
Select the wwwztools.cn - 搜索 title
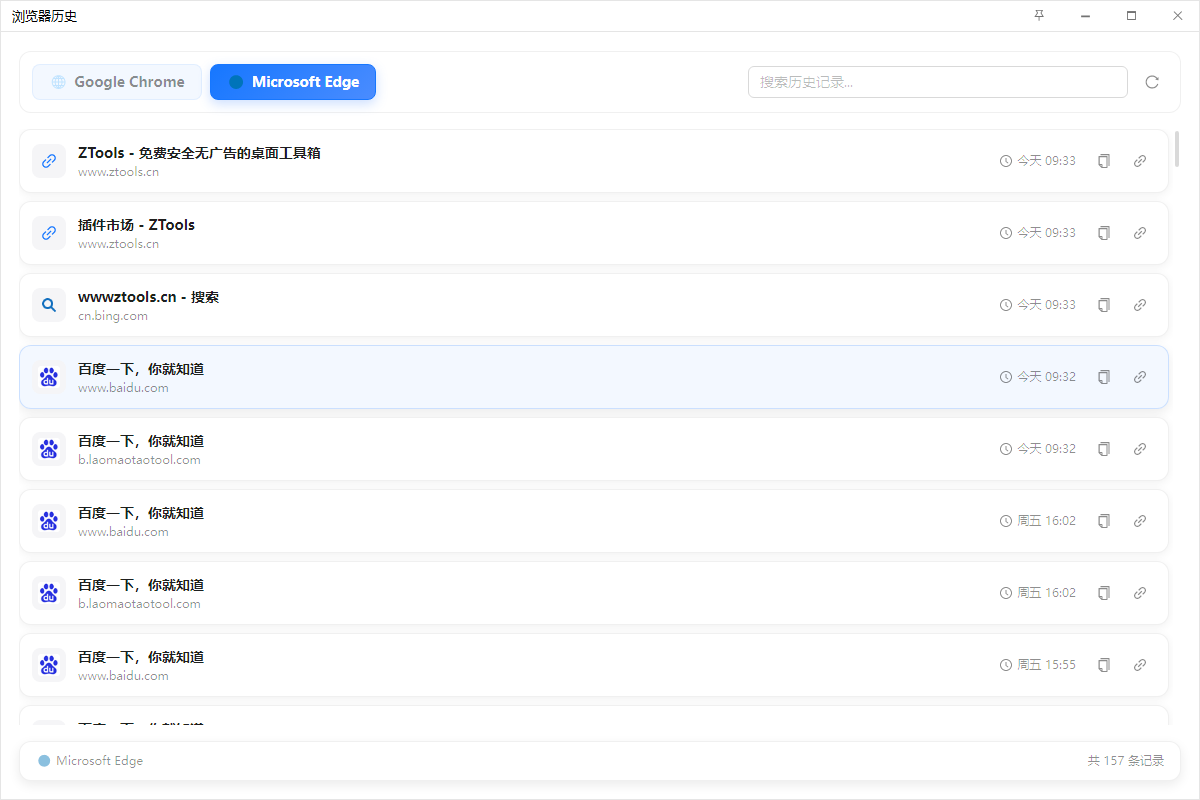(x=148, y=297)
